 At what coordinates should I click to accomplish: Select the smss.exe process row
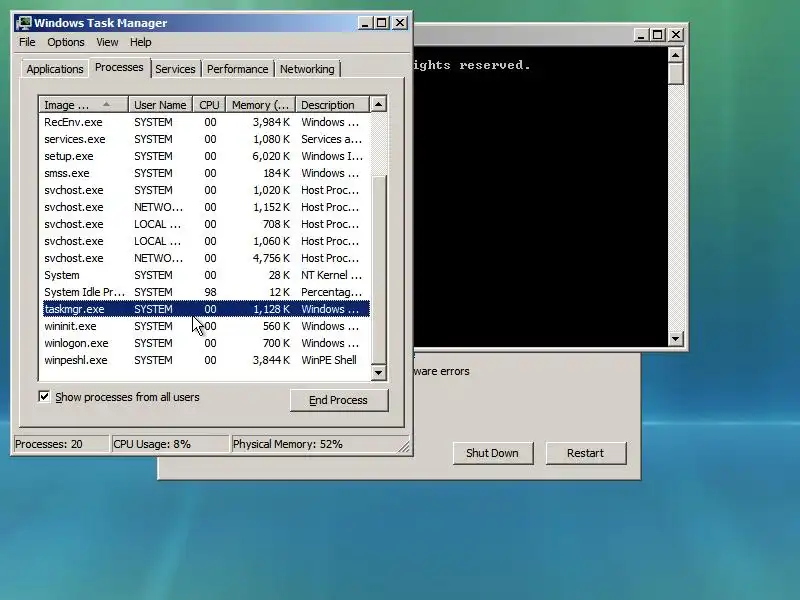206,173
